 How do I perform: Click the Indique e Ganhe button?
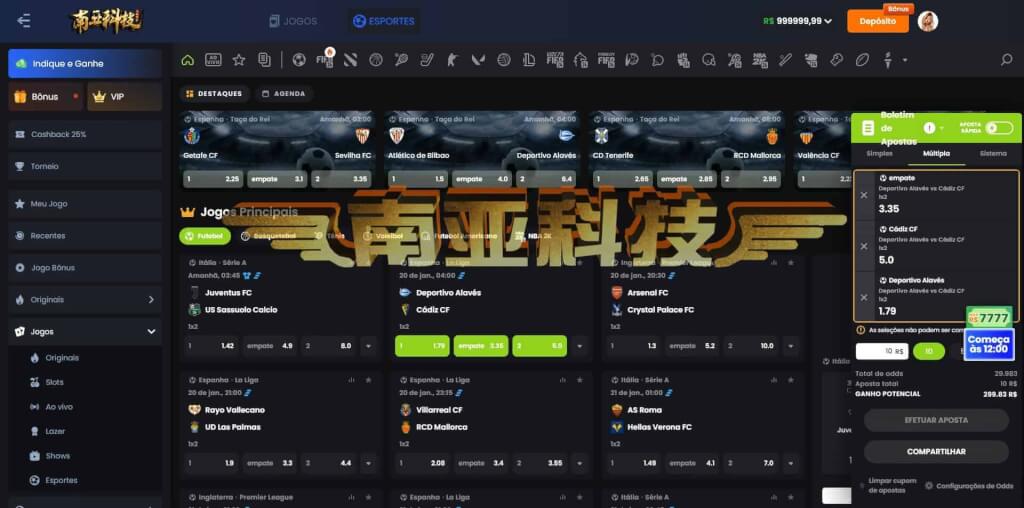pyautogui.click(x=85, y=63)
